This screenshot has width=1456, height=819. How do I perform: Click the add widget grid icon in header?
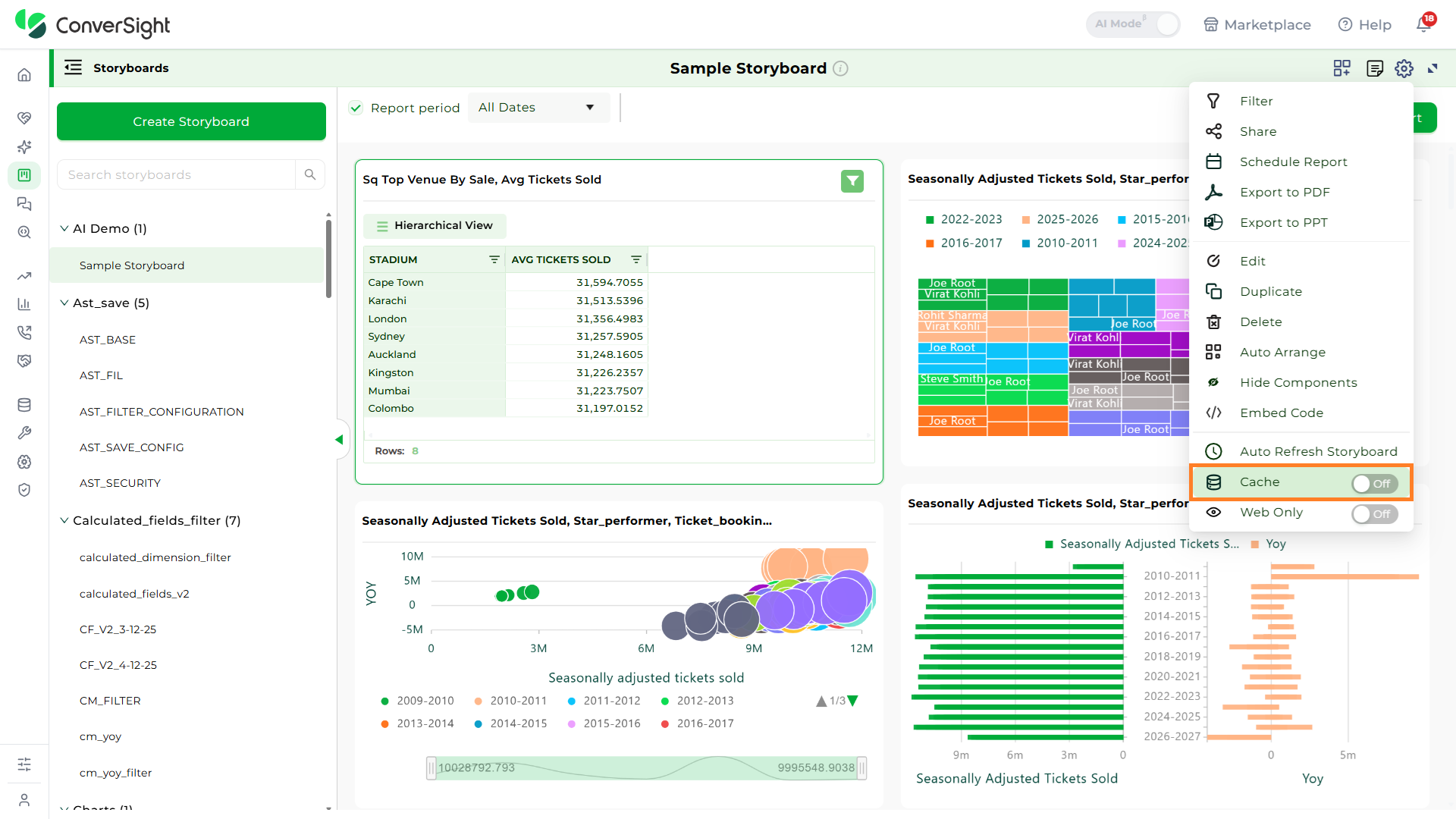(x=1341, y=68)
